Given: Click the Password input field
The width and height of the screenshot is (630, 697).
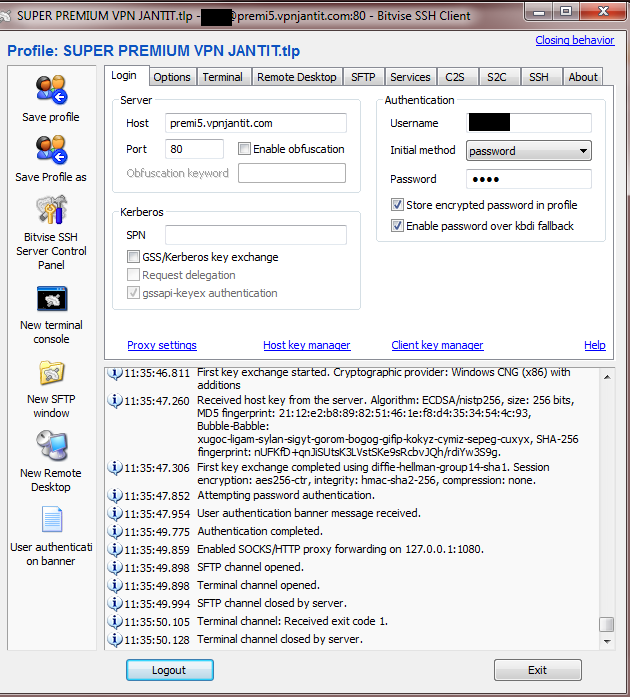Looking at the screenshot, I should coord(529,179).
